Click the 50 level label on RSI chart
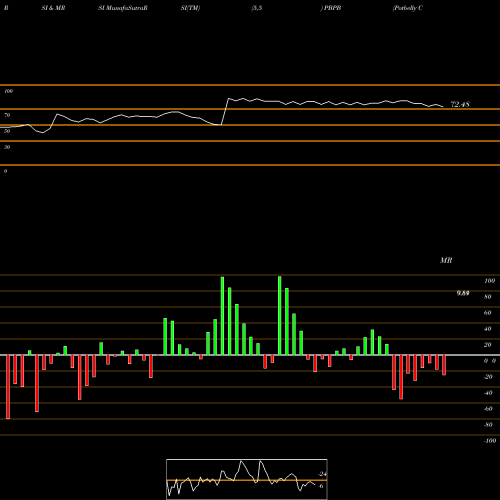The image size is (500, 500). [7, 131]
